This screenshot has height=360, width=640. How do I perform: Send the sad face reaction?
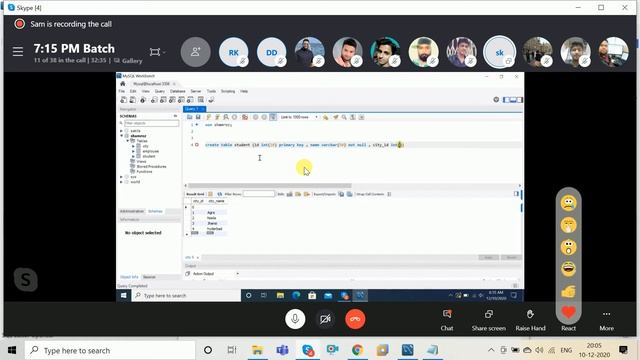tap(569, 203)
